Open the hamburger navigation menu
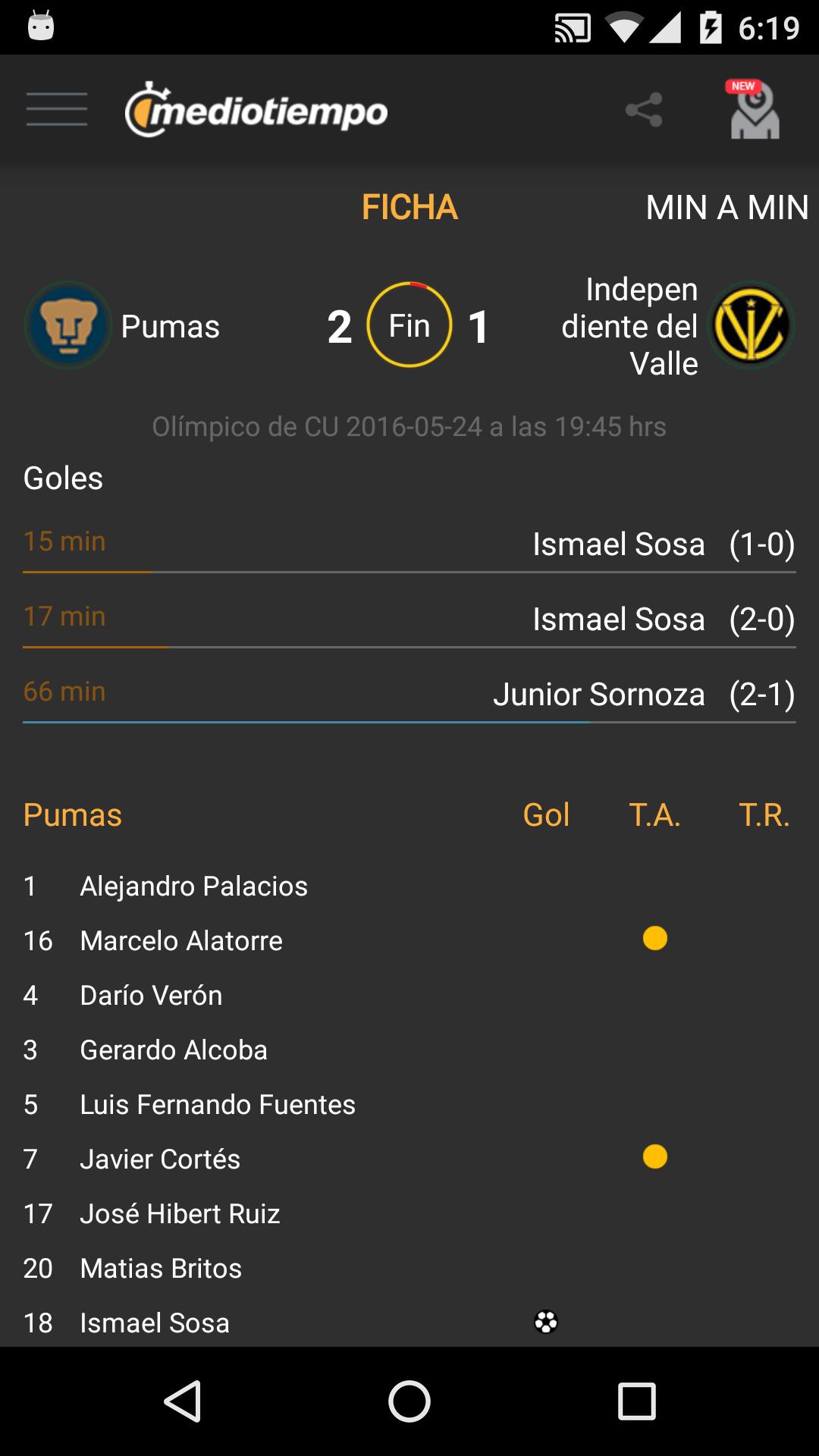 57,109
